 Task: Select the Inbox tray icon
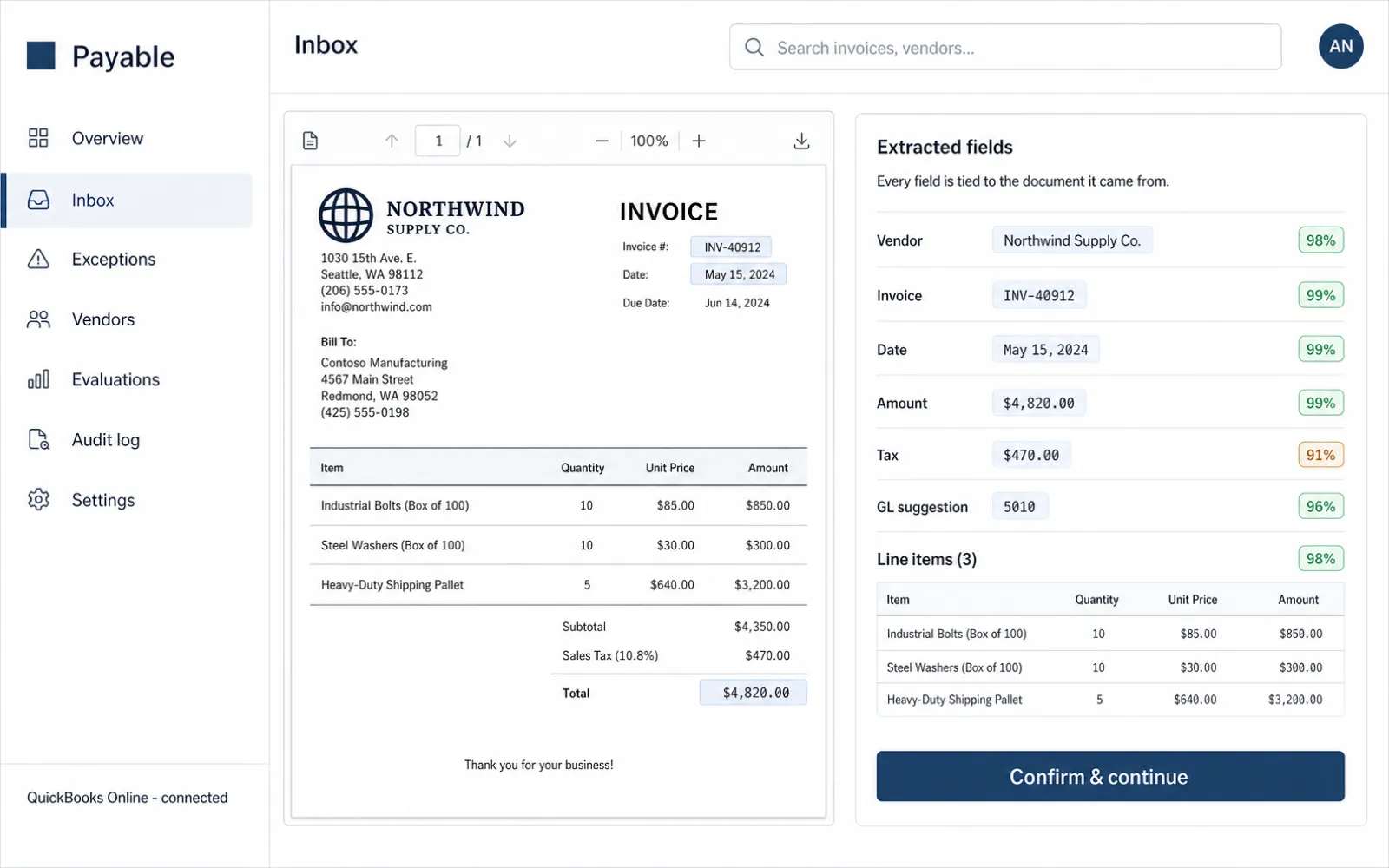[x=38, y=200]
